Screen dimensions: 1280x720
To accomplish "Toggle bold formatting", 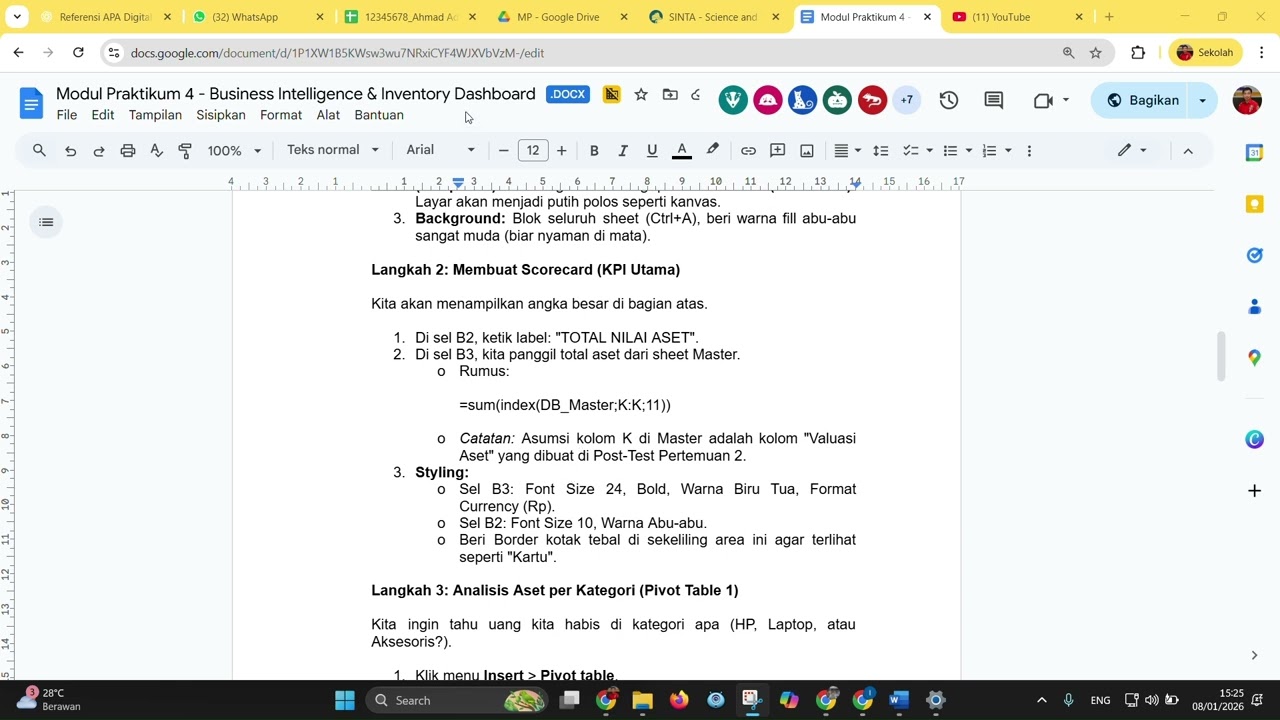I will [x=594, y=150].
